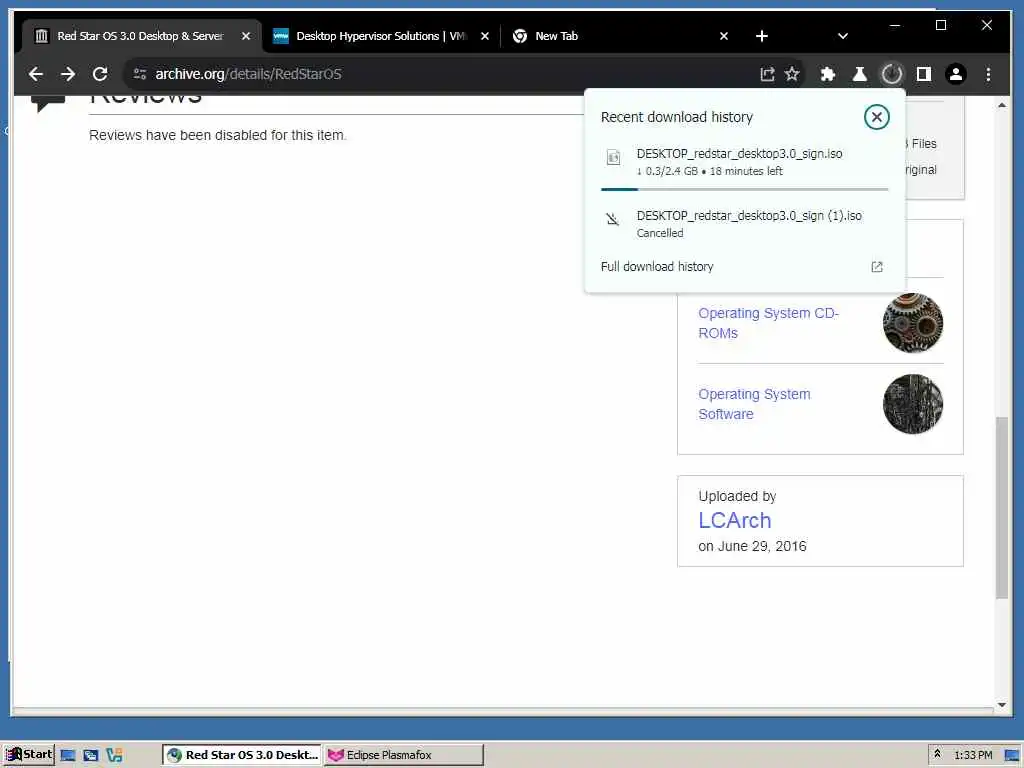The height and width of the screenshot is (768, 1024).
Task: Open Chrome three-dot menu
Action: (x=988, y=74)
